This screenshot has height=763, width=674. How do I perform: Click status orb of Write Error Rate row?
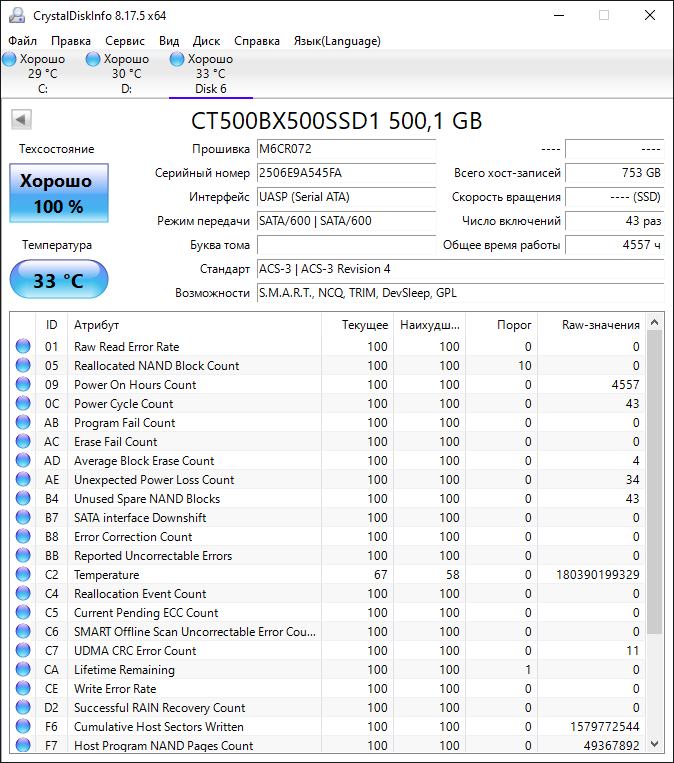(23, 688)
